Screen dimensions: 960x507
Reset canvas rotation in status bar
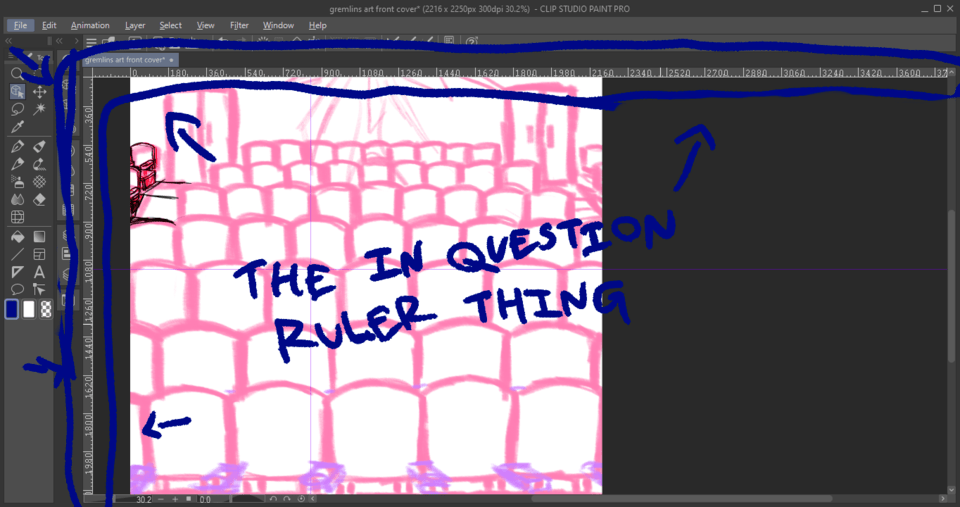[x=301, y=500]
